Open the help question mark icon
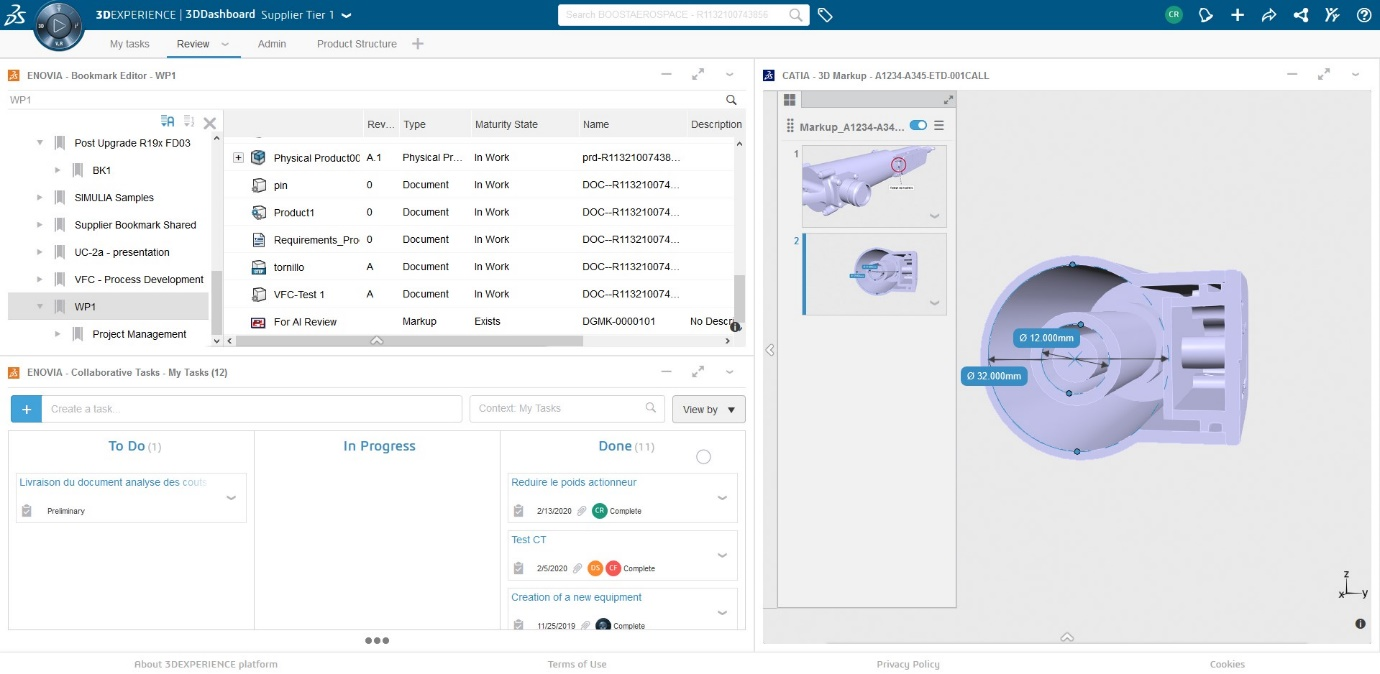Viewport: 1380px width, 674px height. click(1364, 15)
